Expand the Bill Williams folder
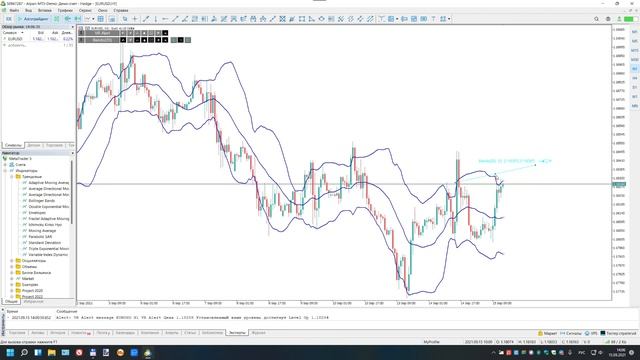640x360 pixels. coord(12,273)
